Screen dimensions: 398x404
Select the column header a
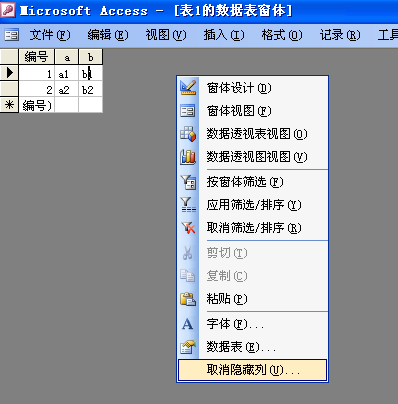pyautogui.click(x=67, y=57)
